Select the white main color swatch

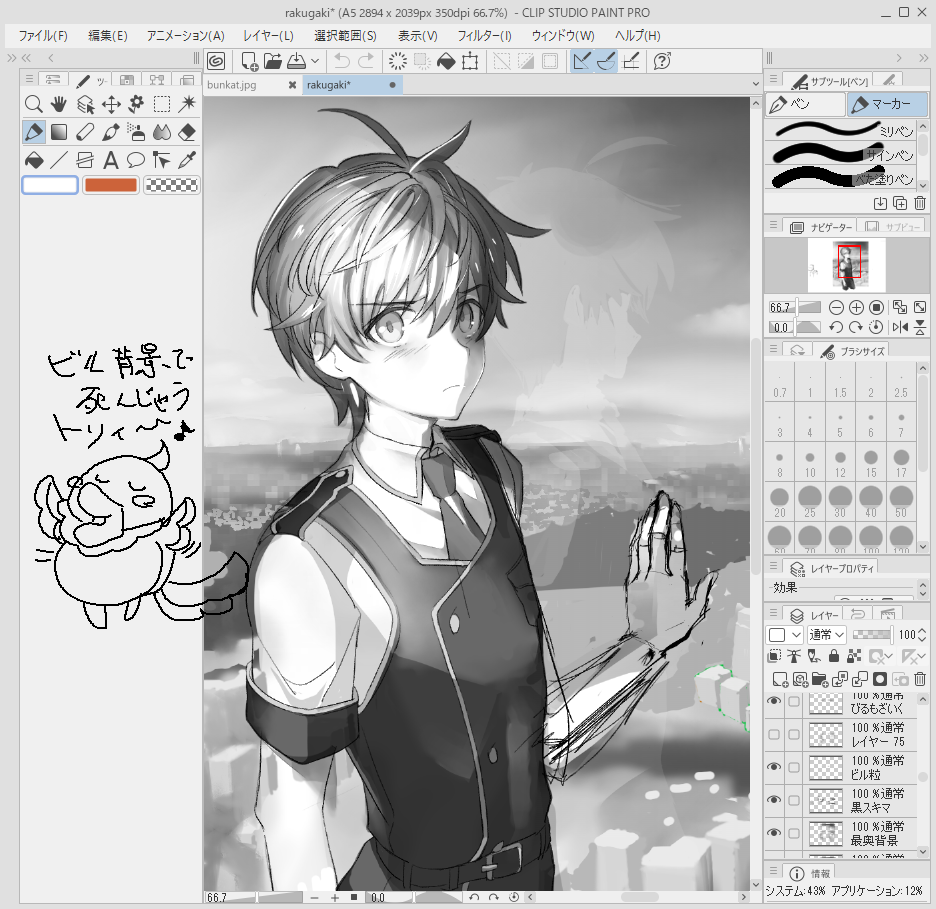click(50, 185)
